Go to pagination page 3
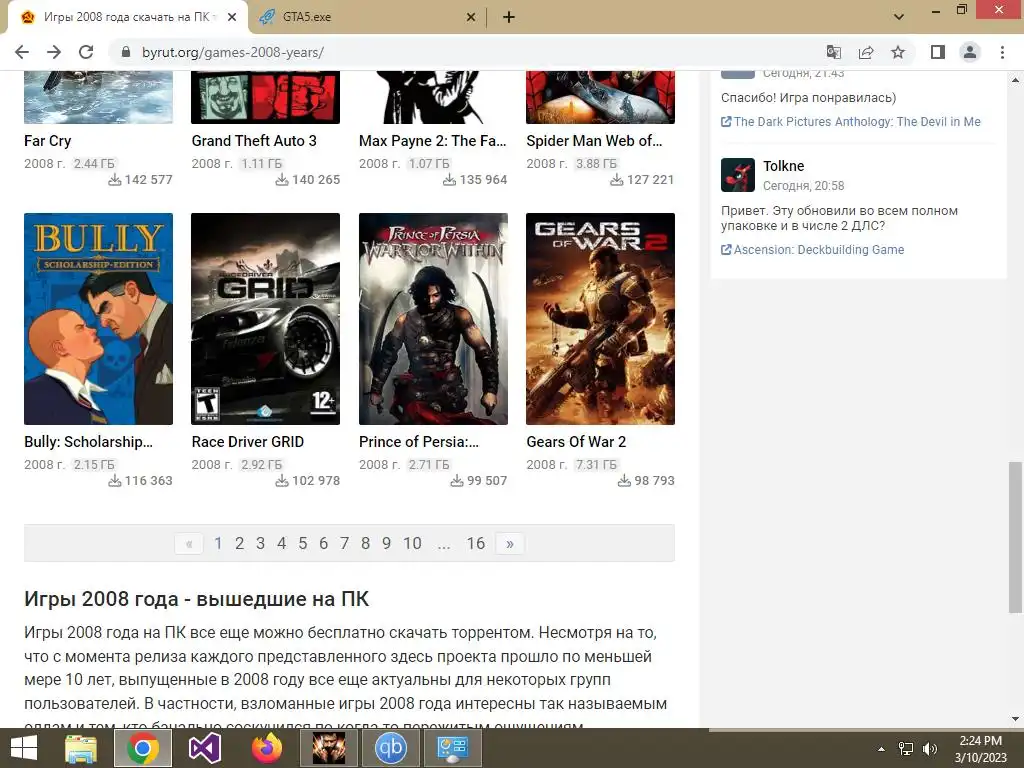1024x768 pixels. 261,543
